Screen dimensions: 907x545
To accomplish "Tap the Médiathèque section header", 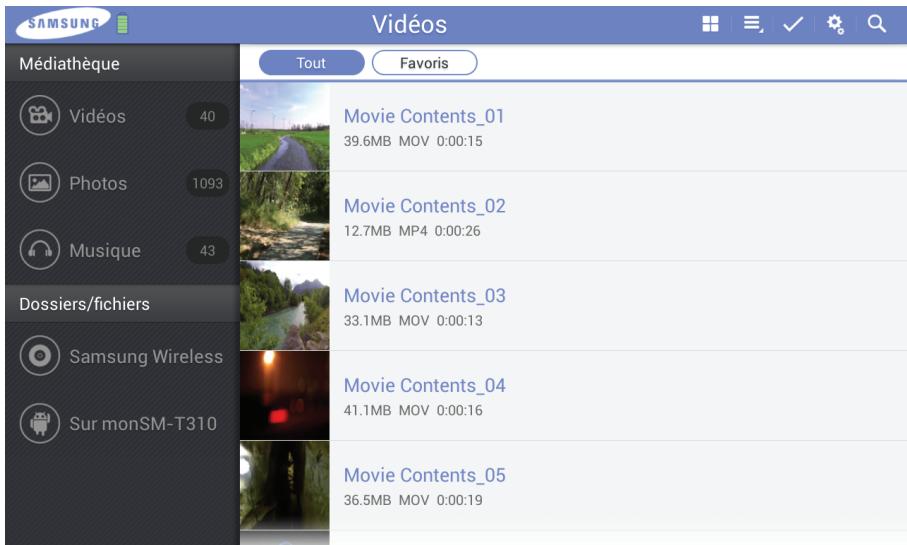I will (123, 63).
